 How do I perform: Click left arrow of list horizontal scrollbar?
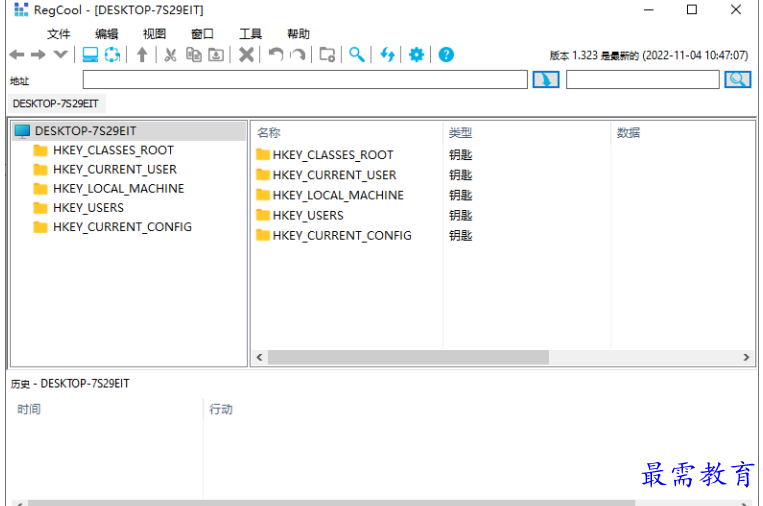tap(259, 357)
